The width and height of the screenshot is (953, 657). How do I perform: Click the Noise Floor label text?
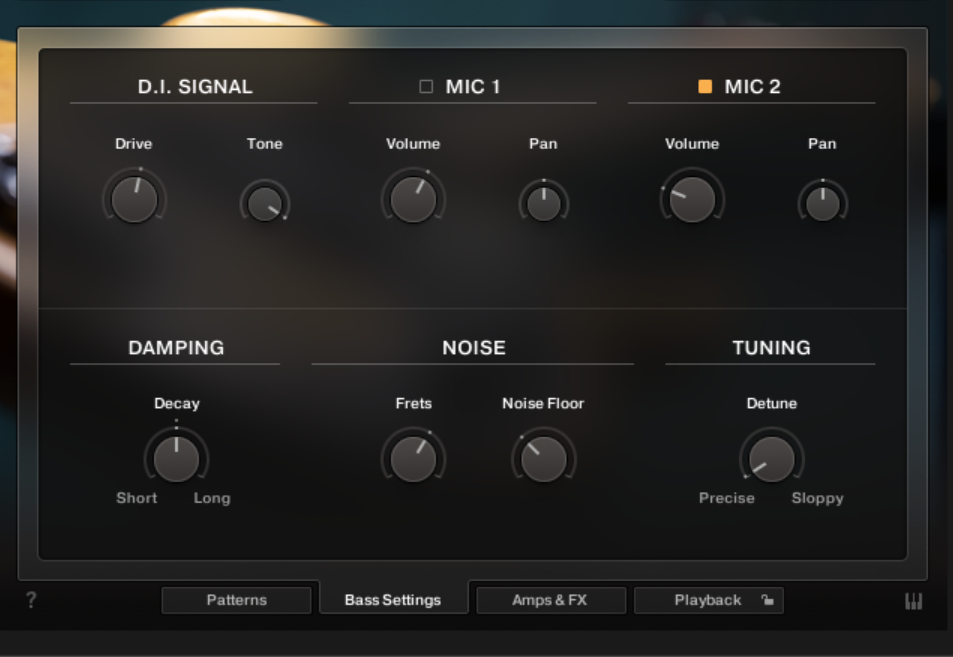coord(543,404)
